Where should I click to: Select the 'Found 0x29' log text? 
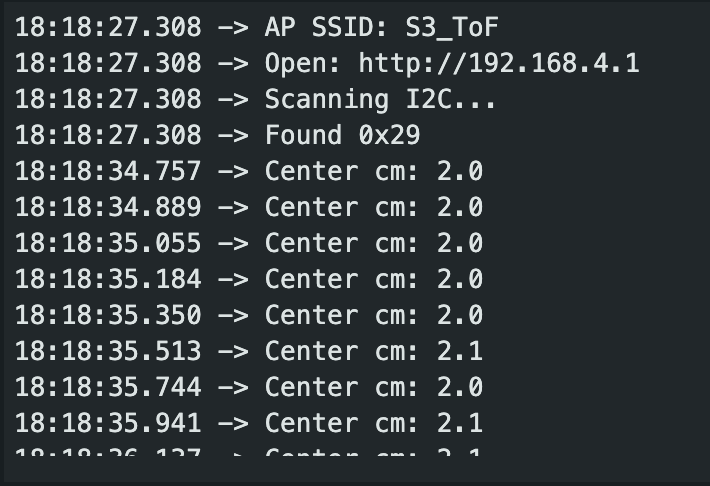342,135
